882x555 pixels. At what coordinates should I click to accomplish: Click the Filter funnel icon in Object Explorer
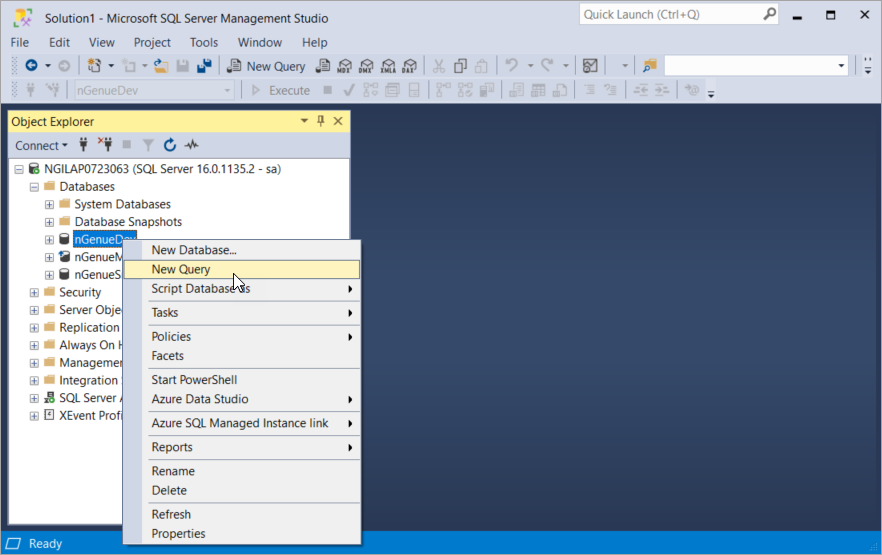148,145
